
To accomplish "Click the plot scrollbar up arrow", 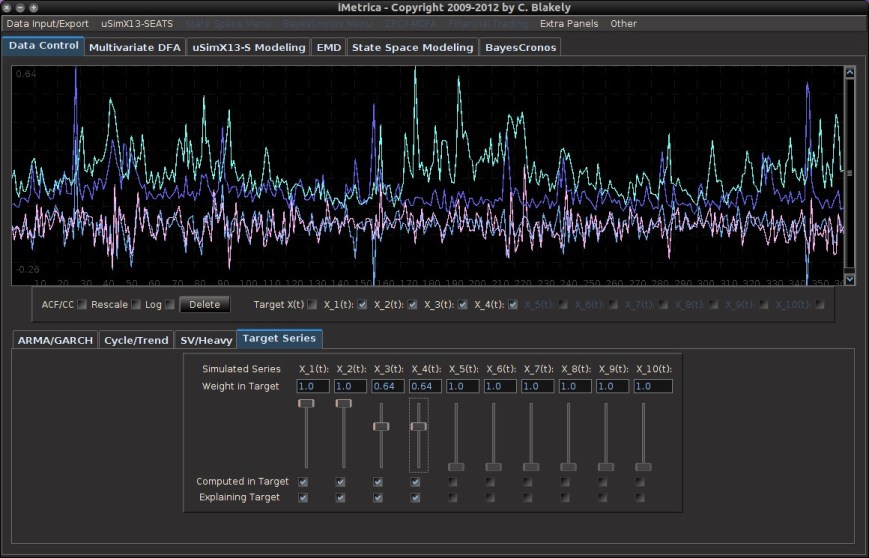I will click(x=850, y=72).
